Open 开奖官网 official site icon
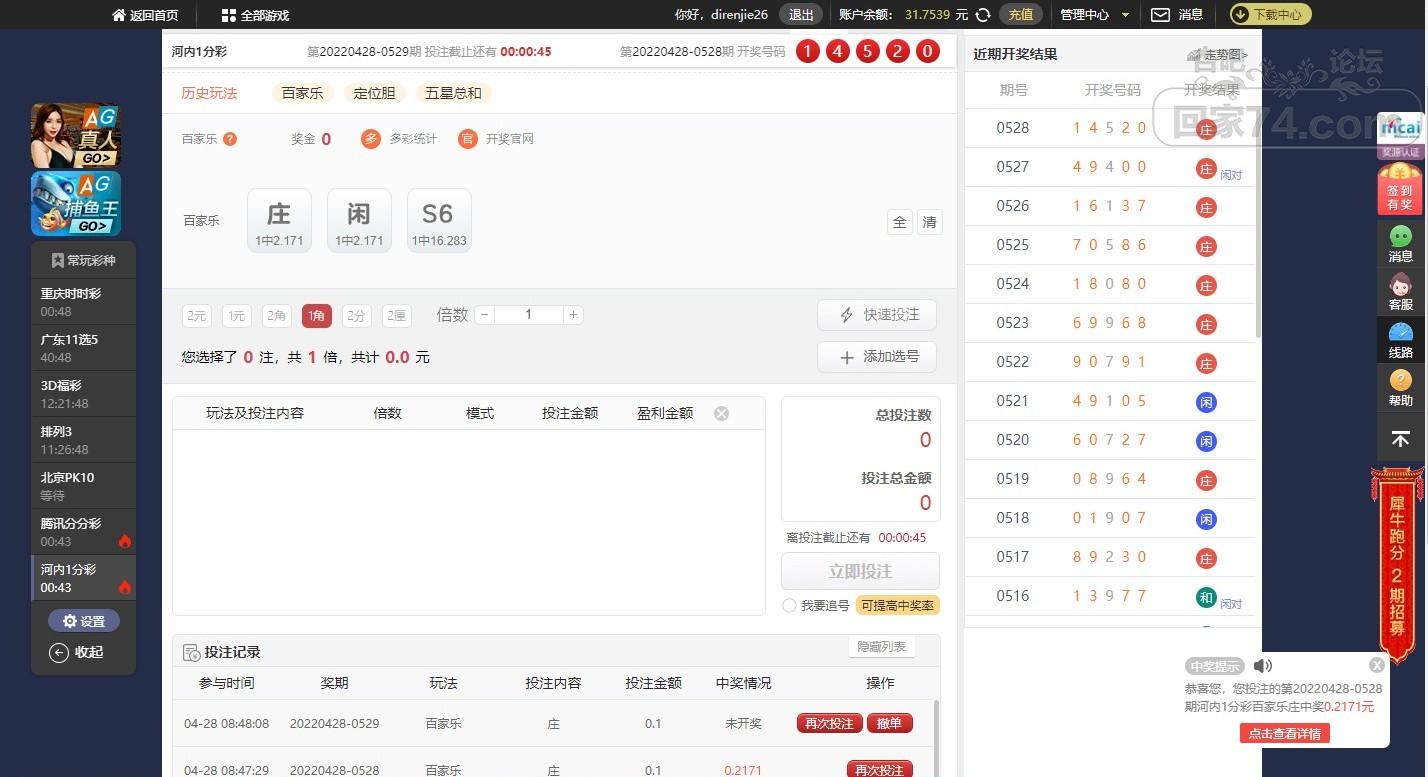Image resolution: width=1428 pixels, height=777 pixels. tap(467, 139)
